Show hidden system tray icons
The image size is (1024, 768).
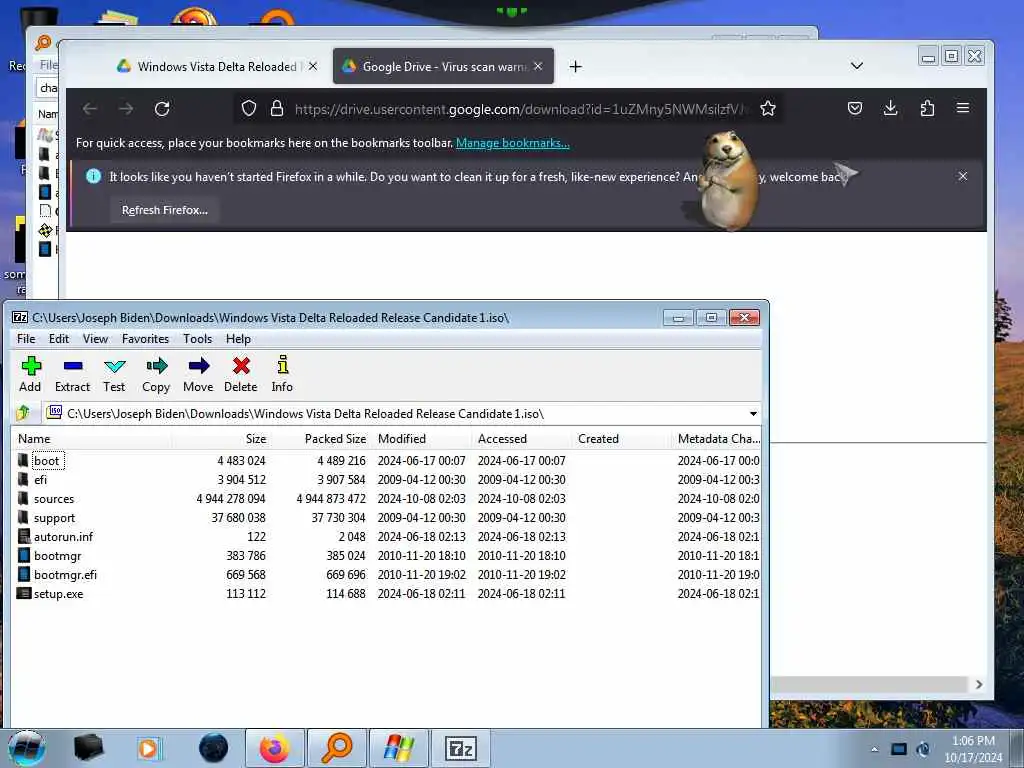click(874, 749)
